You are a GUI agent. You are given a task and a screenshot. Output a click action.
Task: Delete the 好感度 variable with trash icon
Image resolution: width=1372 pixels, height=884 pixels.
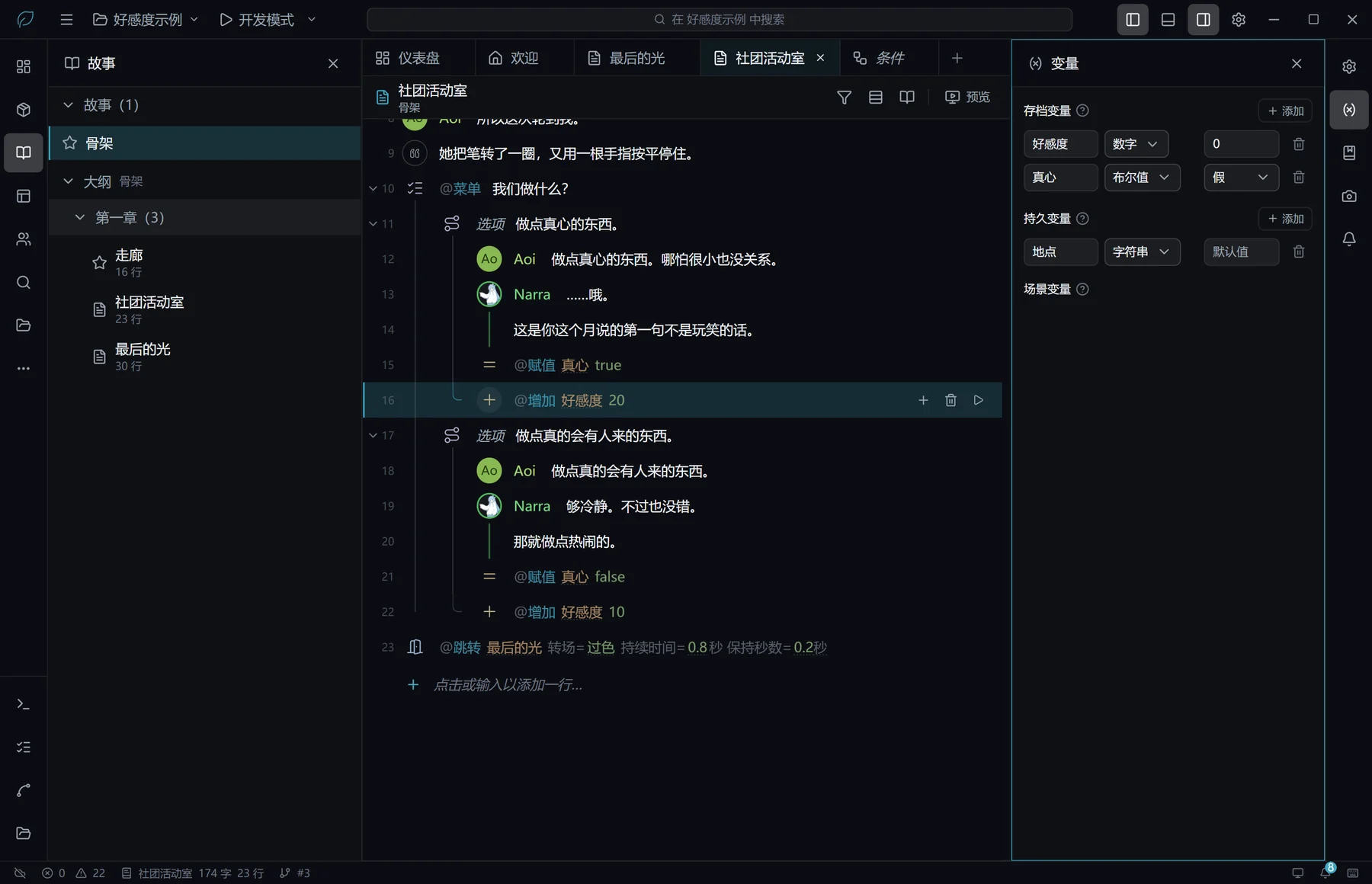point(1299,144)
